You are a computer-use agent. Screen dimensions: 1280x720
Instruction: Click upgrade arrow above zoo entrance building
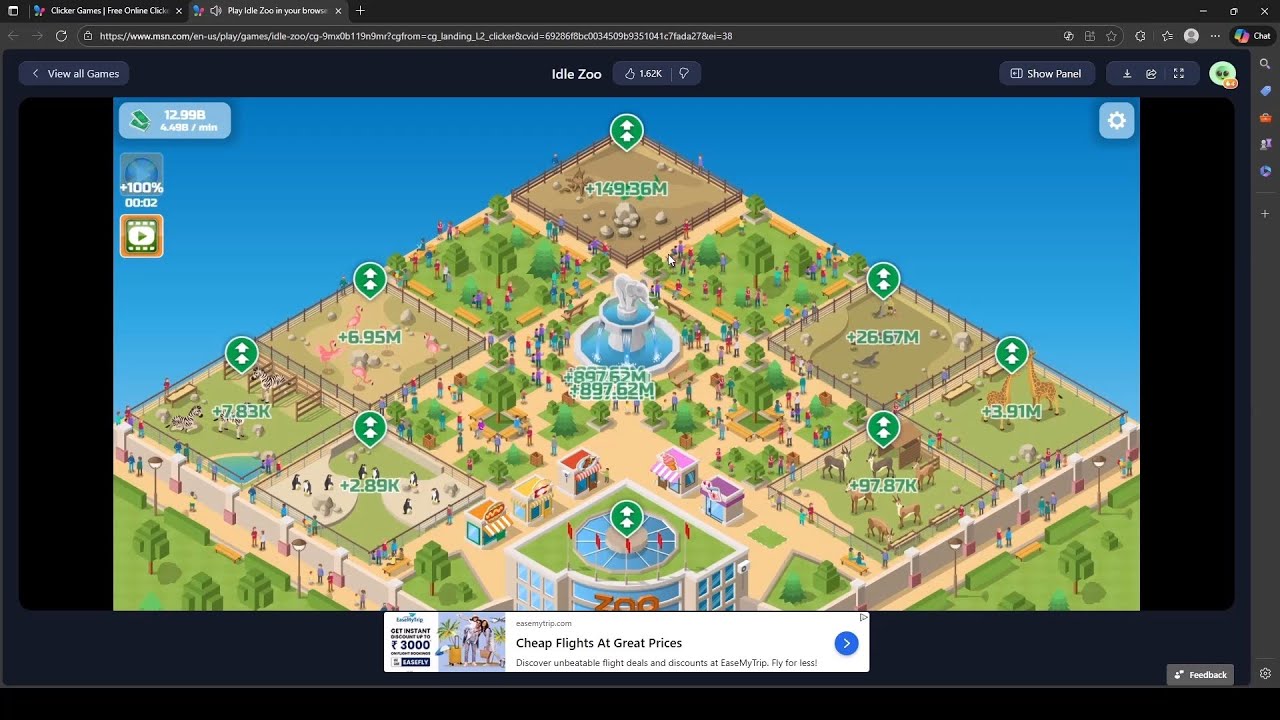[x=627, y=517]
